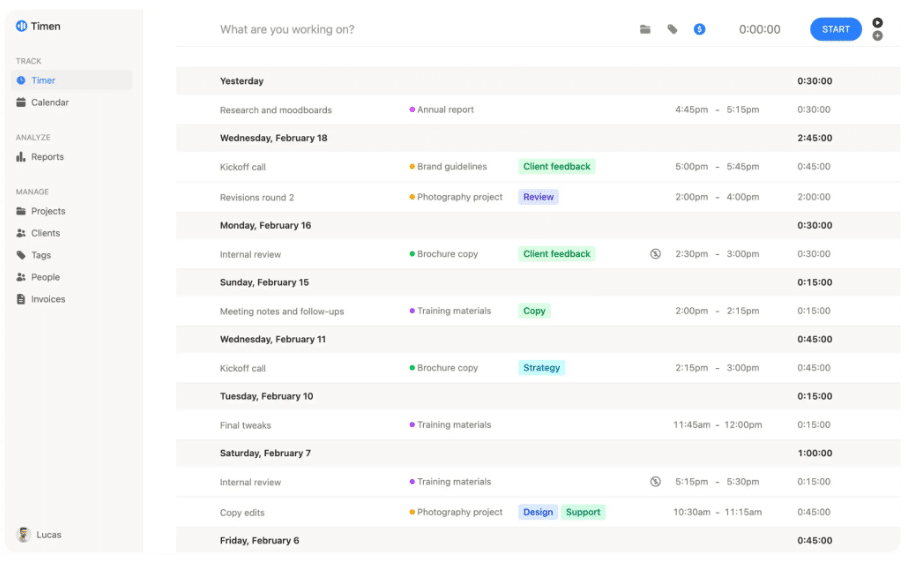Viewport: 909px width, 580px height.
Task: Click the Wednesday, February 18 header
Action: click(x=538, y=138)
